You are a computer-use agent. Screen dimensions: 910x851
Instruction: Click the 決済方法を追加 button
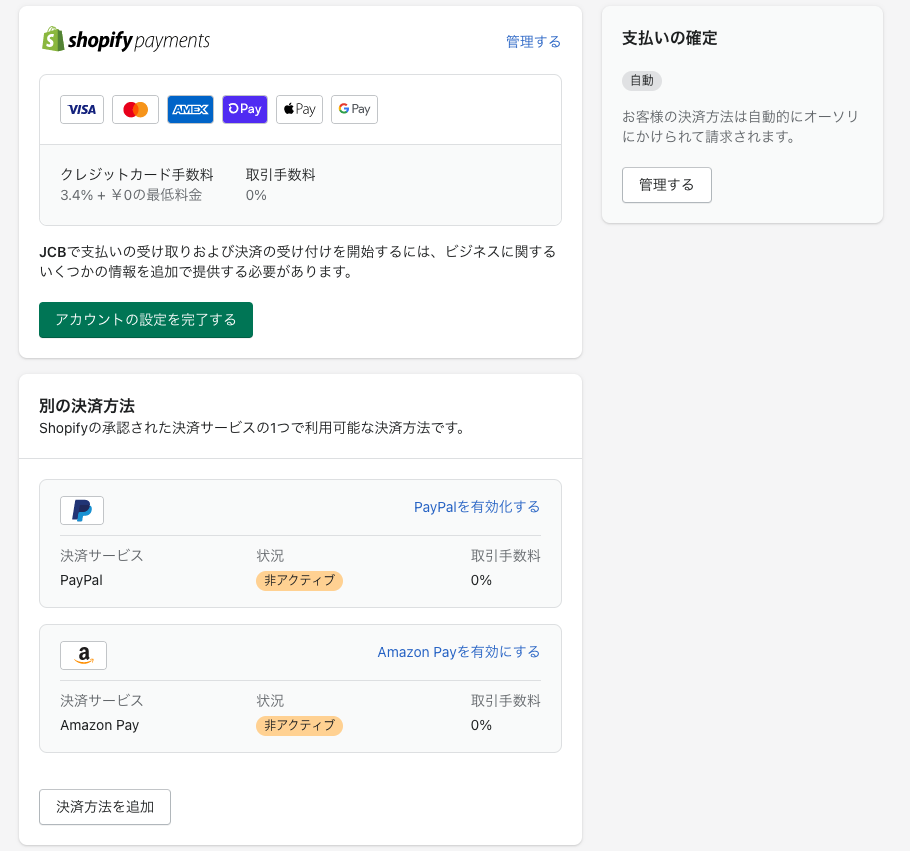pos(104,806)
